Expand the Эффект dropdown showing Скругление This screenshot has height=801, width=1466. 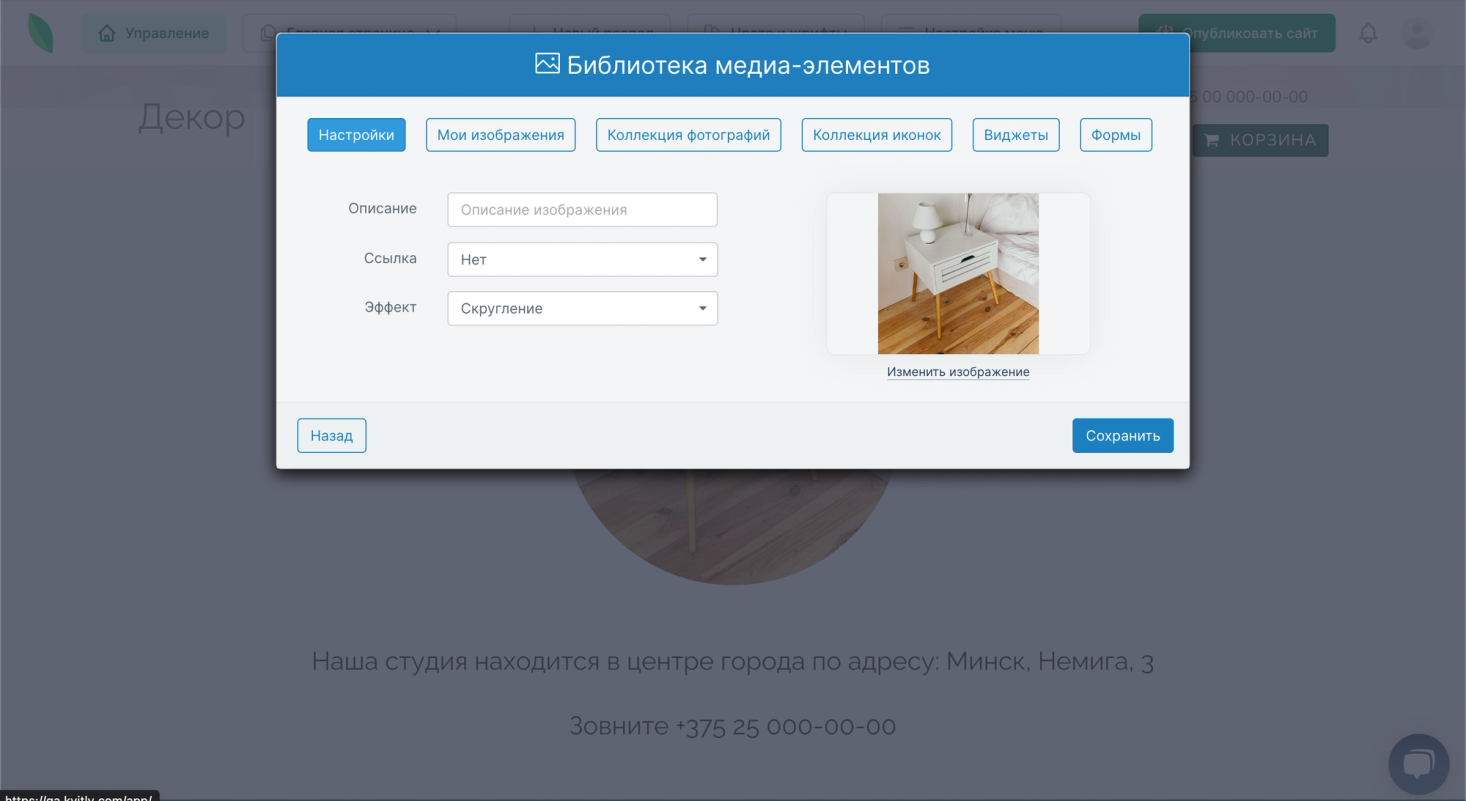[x=583, y=308]
